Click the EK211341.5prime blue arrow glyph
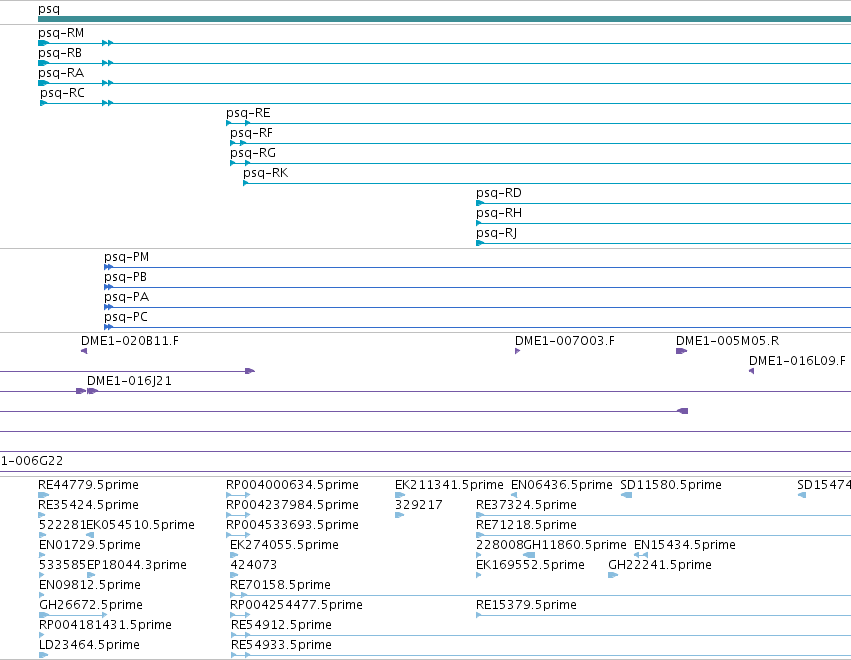This screenshot has width=851, height=660. click(400, 495)
